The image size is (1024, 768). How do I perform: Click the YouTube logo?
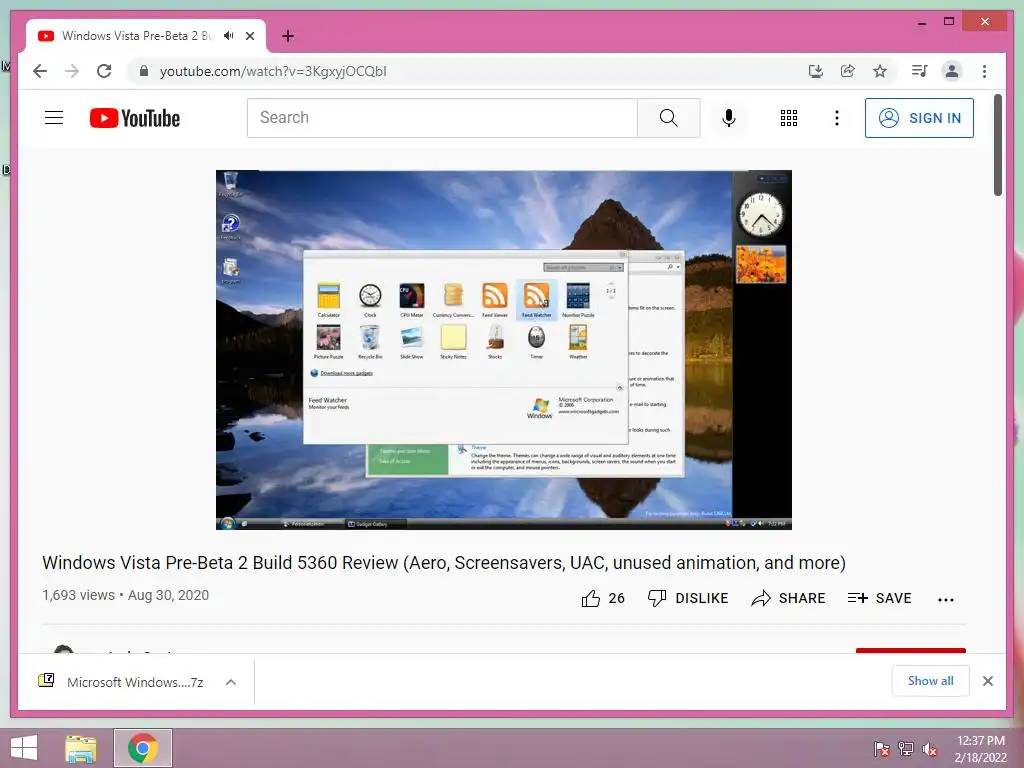pos(135,118)
